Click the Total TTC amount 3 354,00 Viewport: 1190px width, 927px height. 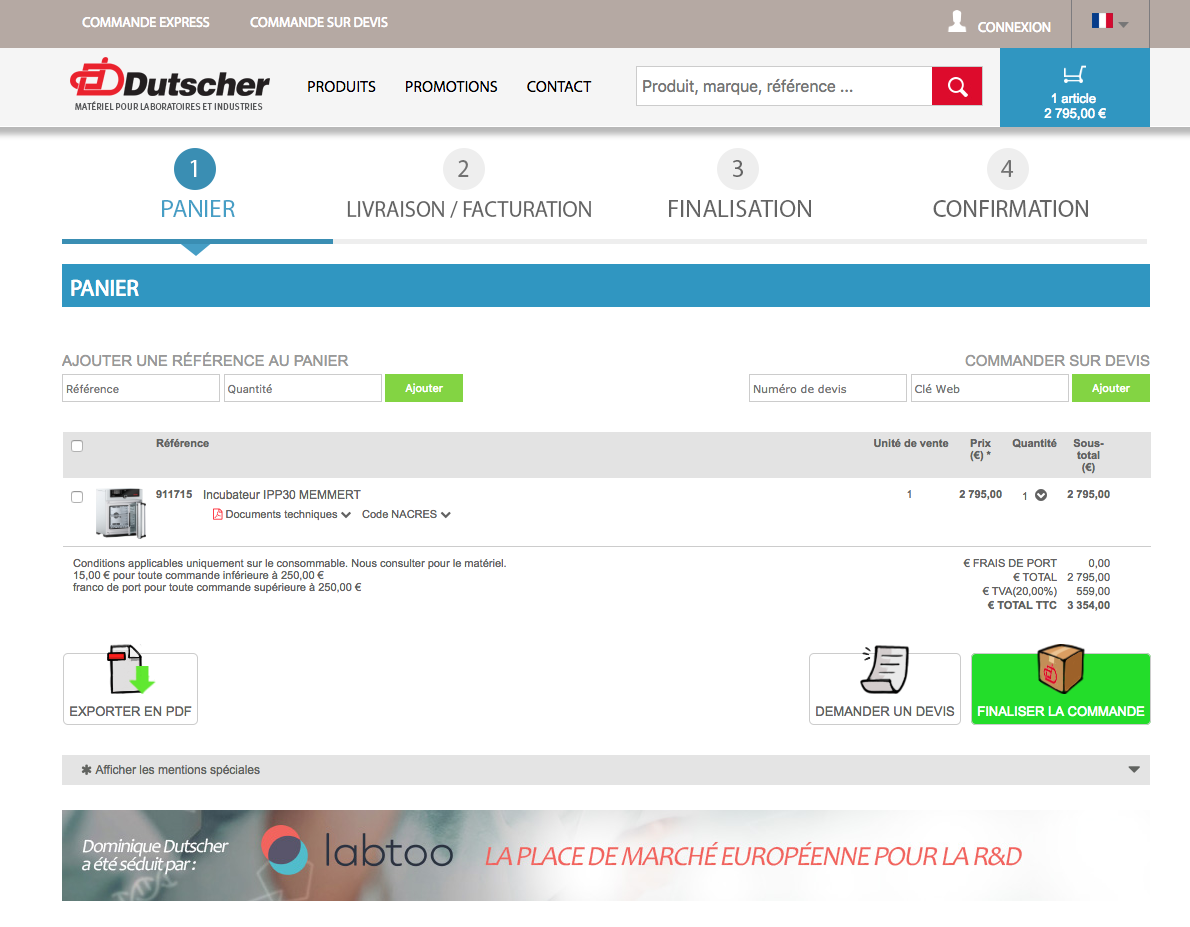1088,605
